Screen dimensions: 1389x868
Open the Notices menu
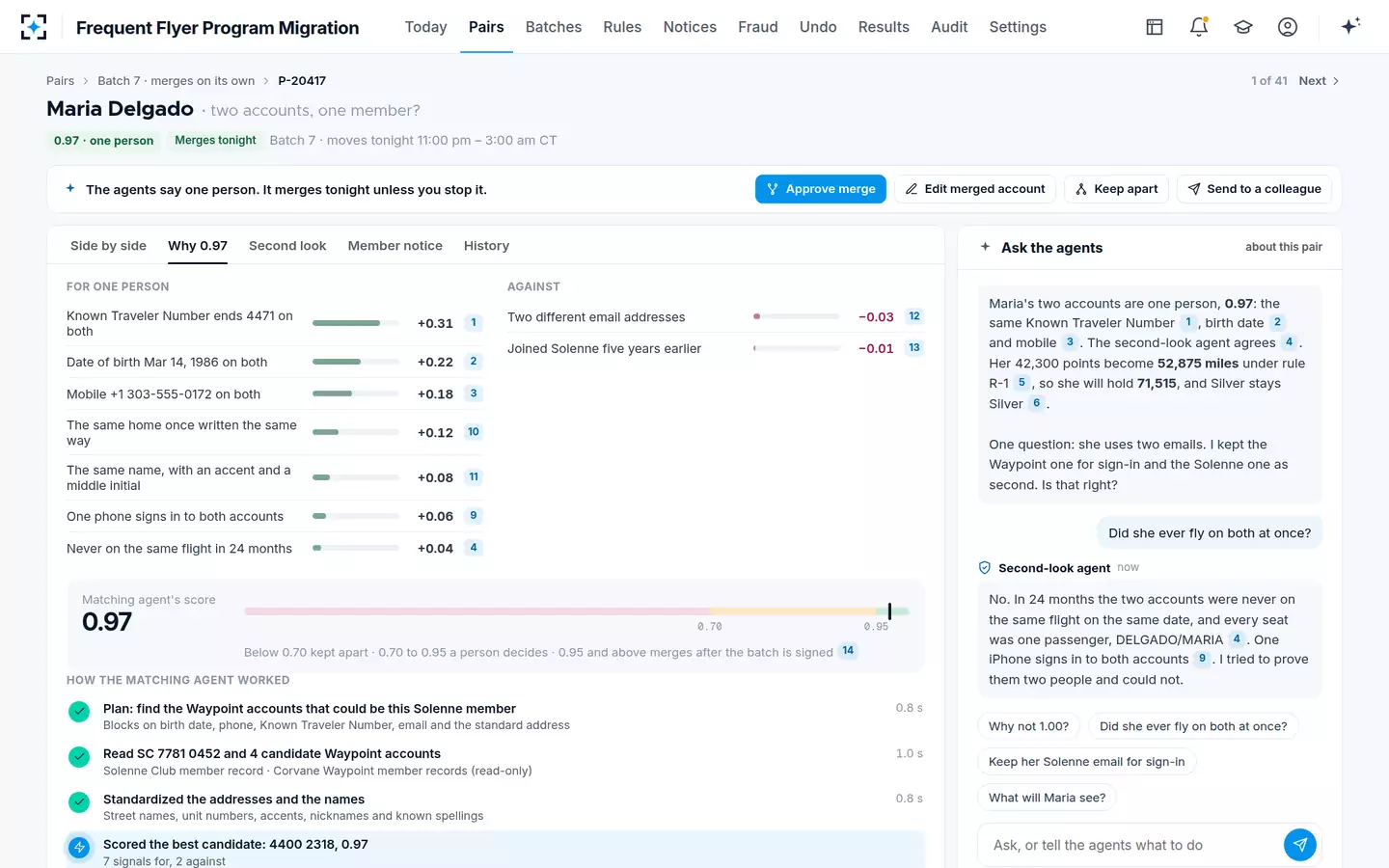click(690, 27)
